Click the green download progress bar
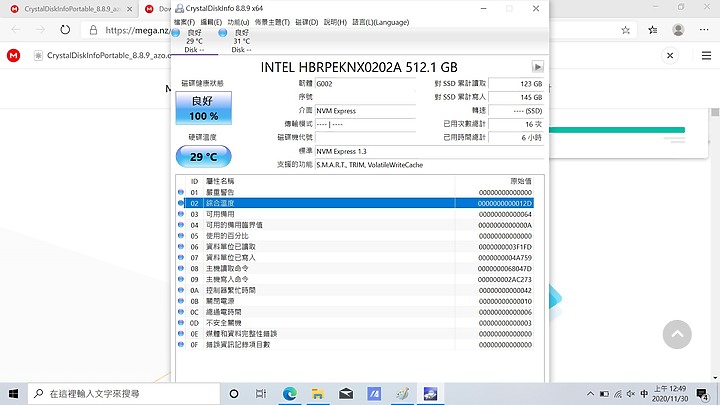720x405 pixels. [617, 130]
